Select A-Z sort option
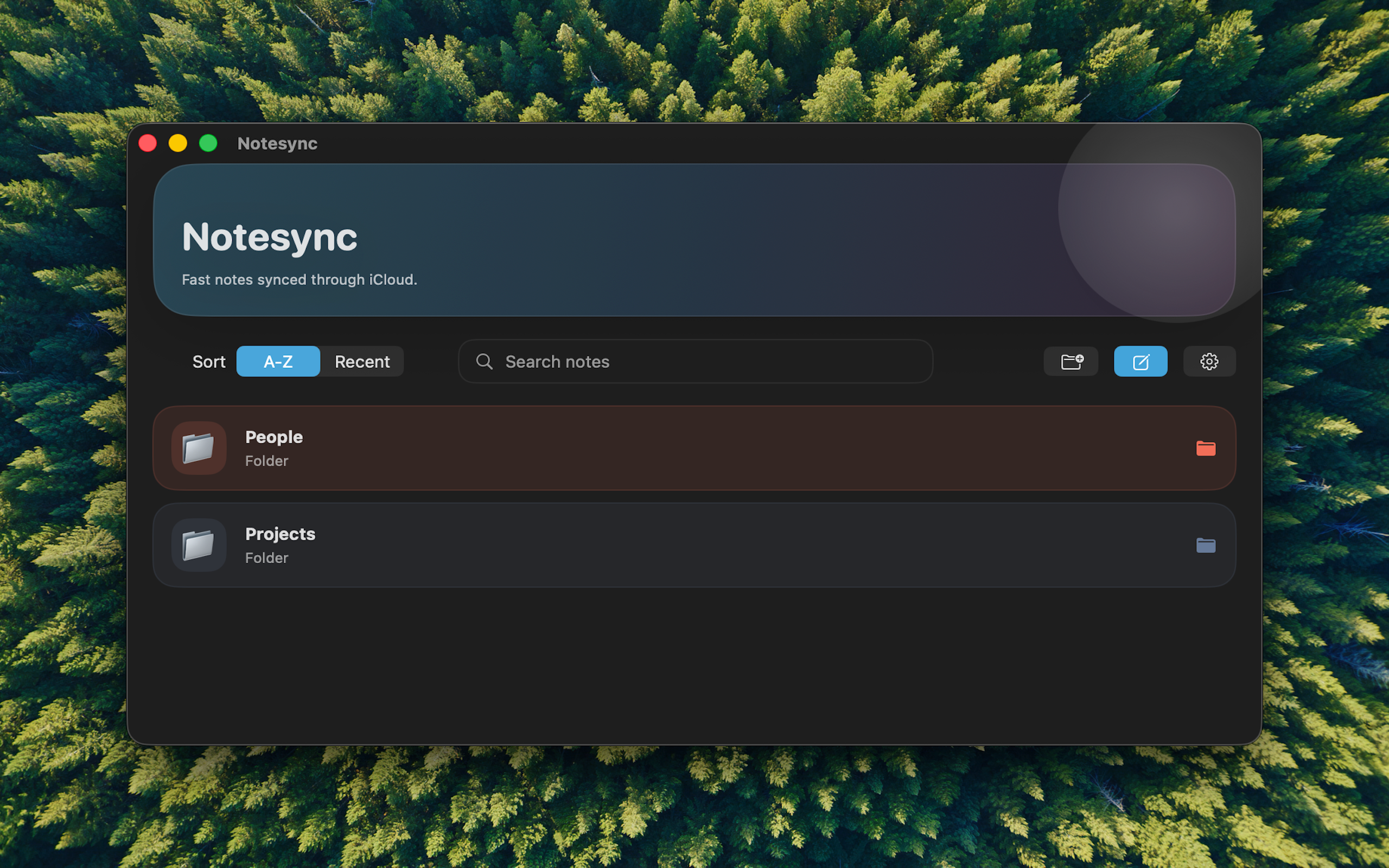This screenshot has width=1389, height=868. [278, 361]
